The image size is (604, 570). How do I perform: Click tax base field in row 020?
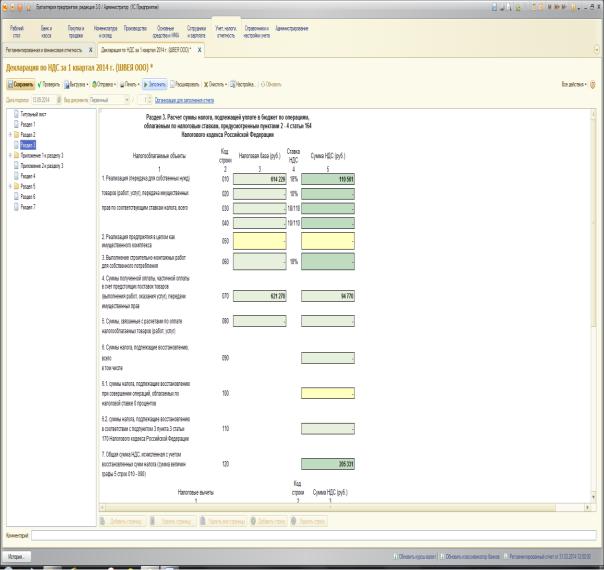tap(260, 194)
